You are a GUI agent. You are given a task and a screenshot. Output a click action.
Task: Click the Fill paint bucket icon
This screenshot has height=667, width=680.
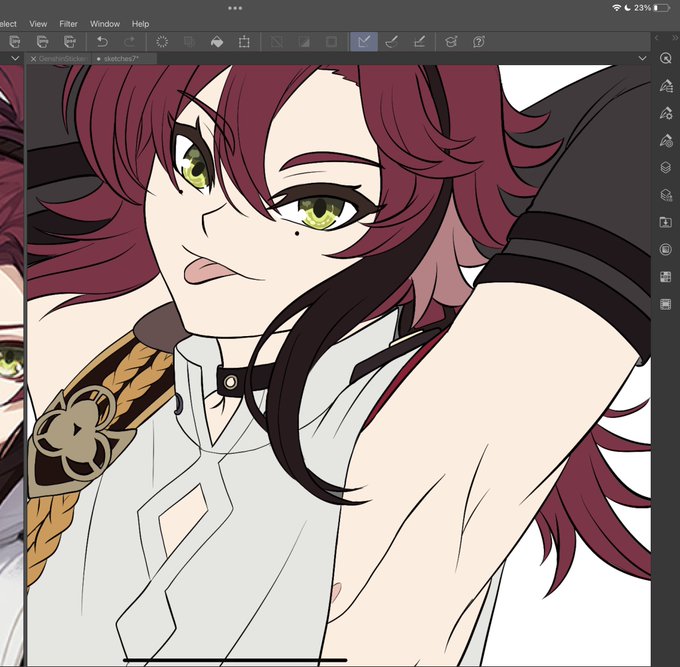click(216, 42)
